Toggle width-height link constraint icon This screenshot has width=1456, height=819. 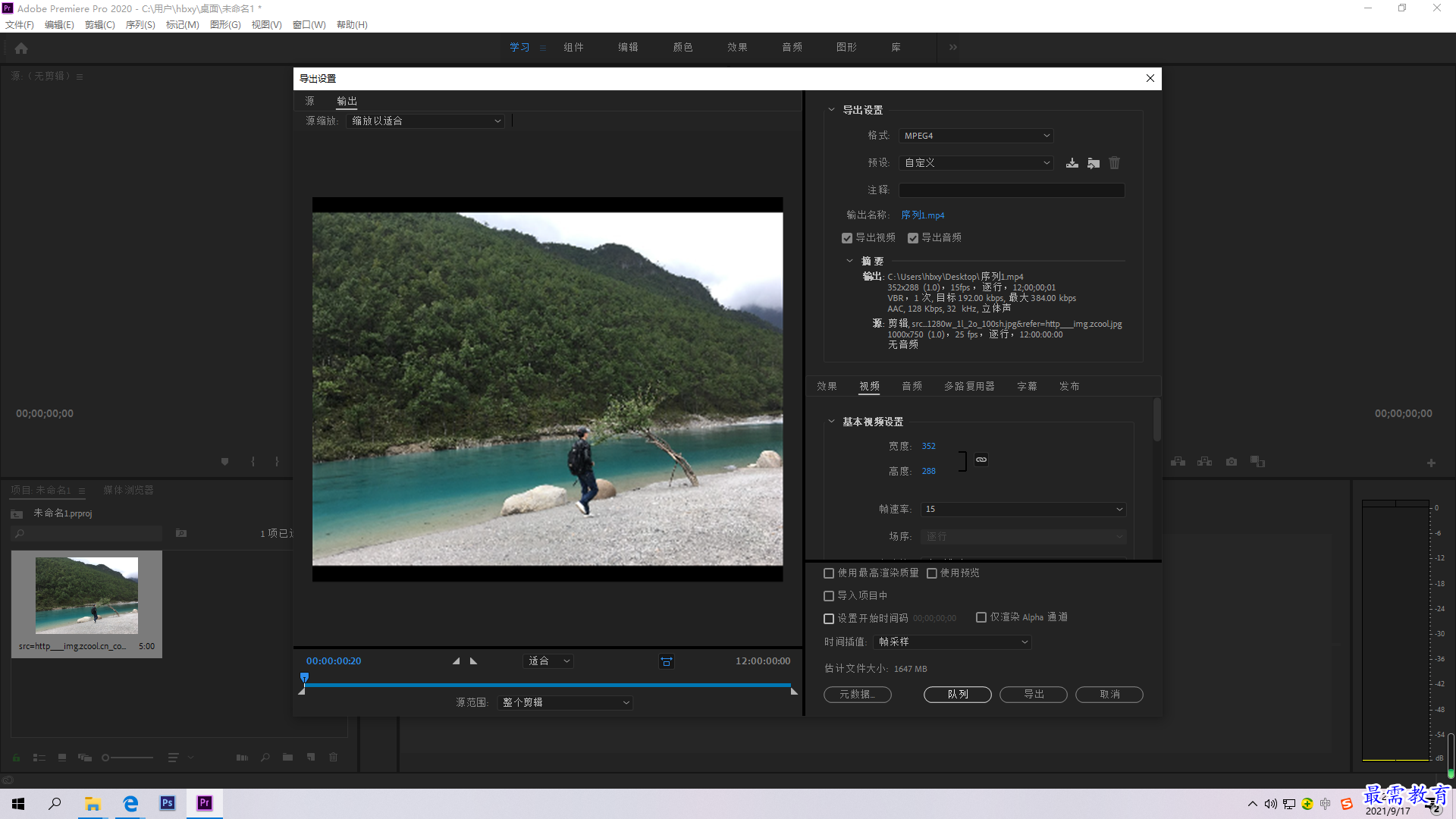click(981, 460)
